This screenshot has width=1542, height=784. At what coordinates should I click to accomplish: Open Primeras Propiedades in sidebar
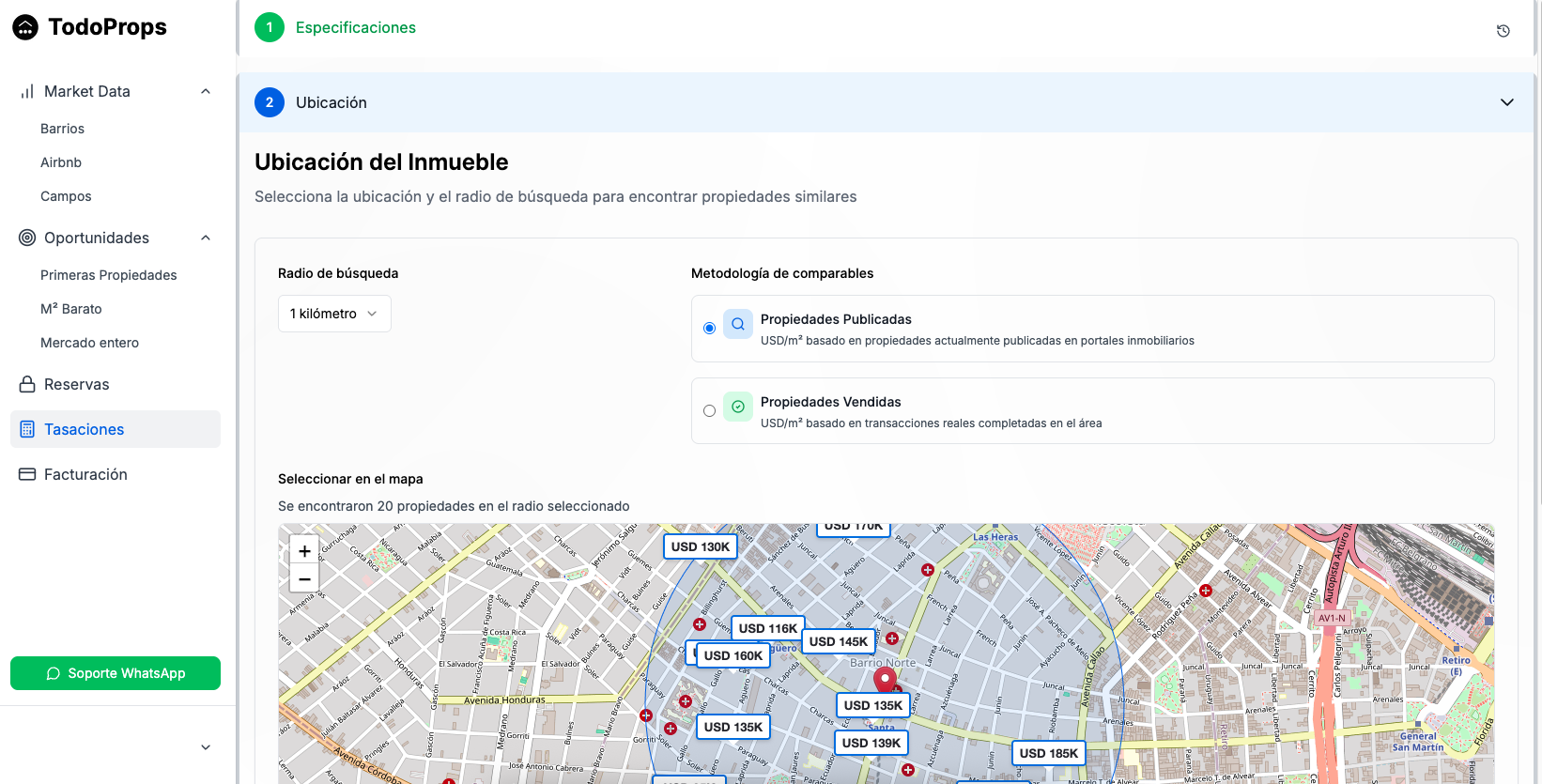pos(109,275)
